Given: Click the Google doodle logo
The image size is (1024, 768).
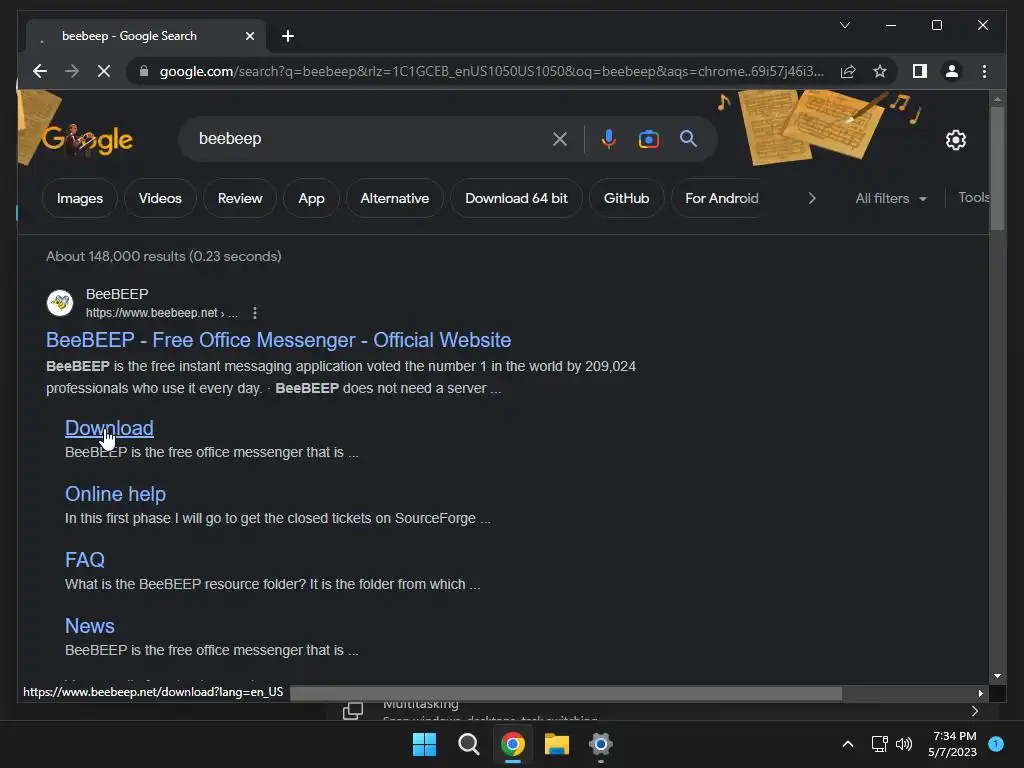Looking at the screenshot, I should coord(87,139).
